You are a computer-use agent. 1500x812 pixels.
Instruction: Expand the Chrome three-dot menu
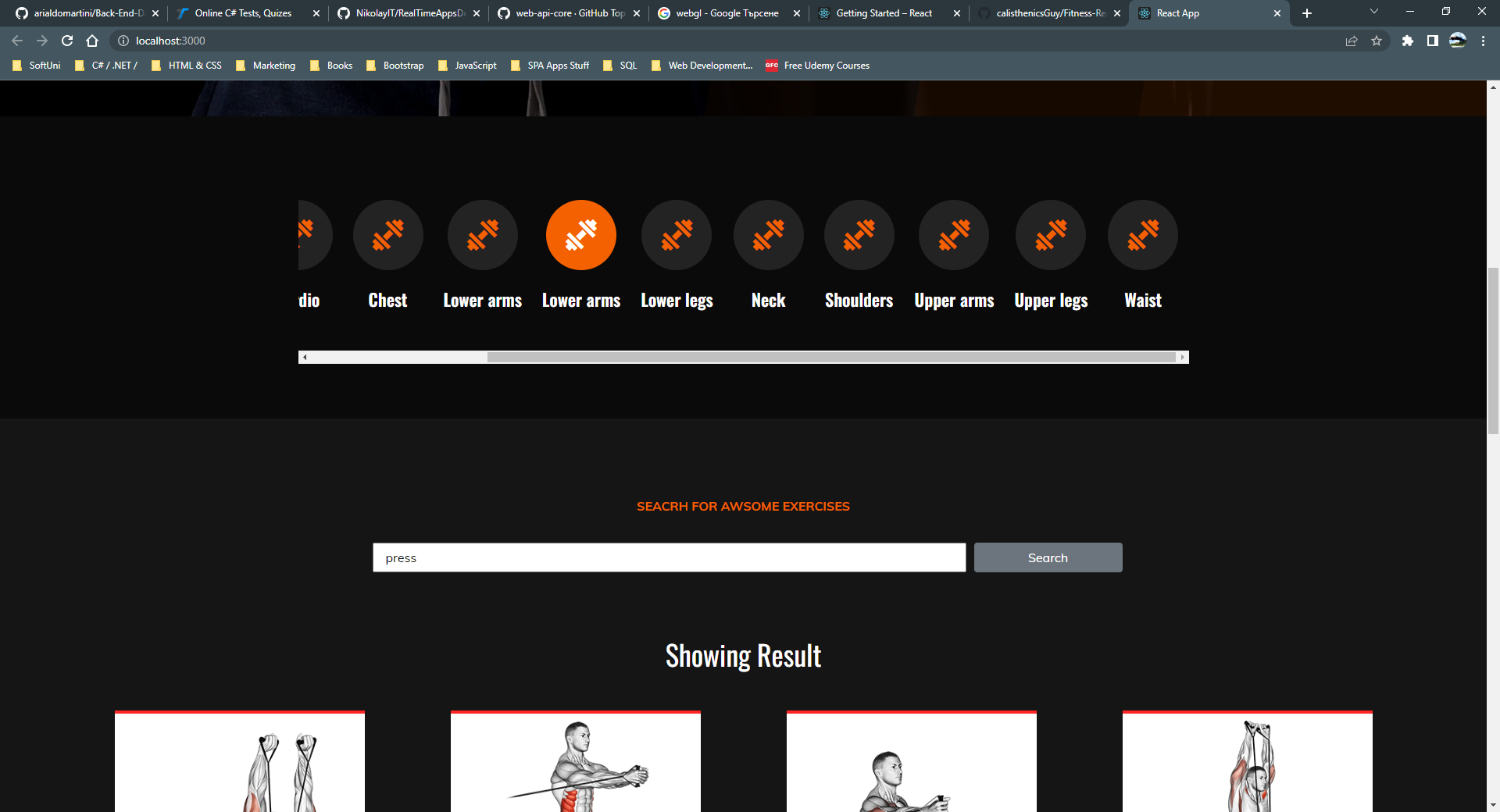point(1482,41)
